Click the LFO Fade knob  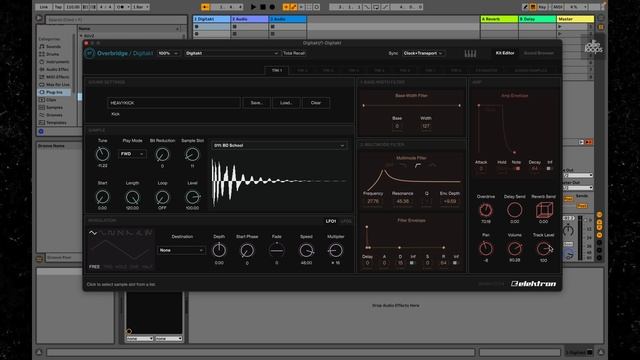tap(277, 250)
